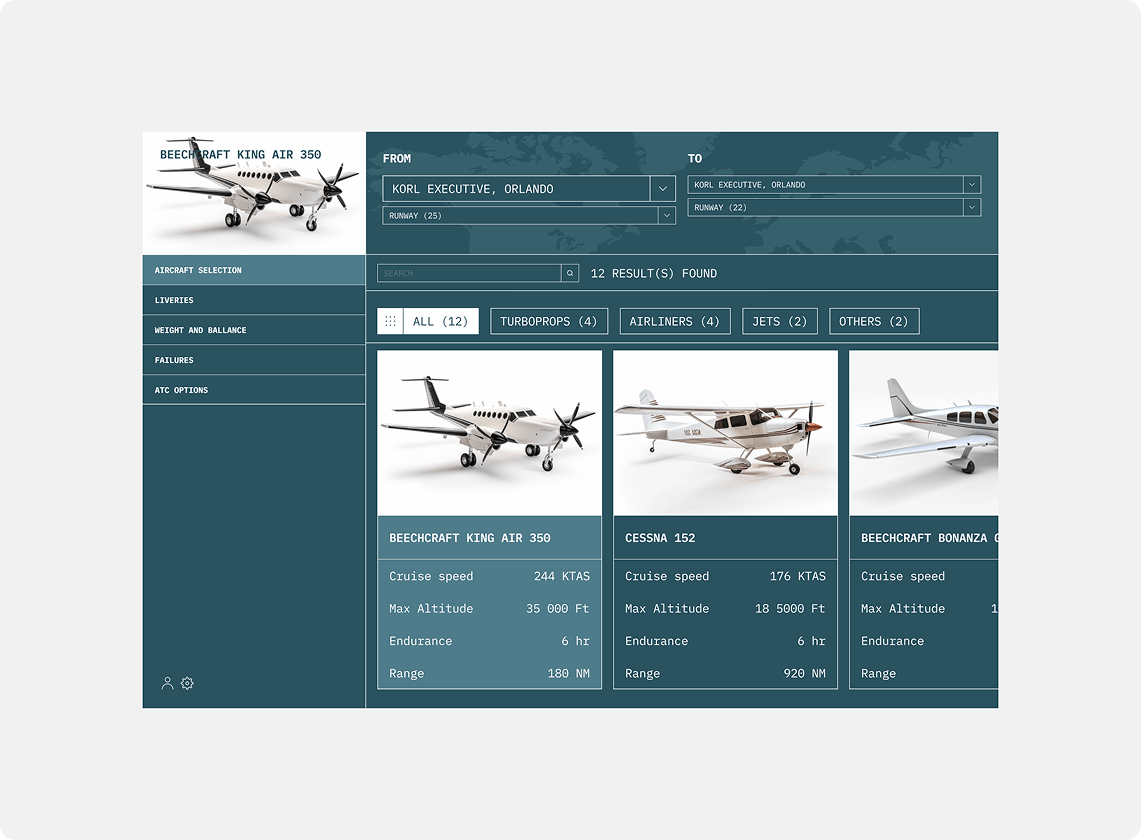The width and height of the screenshot is (1141, 840).
Task: Click the grid view icon beside ALL
Action: click(x=390, y=321)
